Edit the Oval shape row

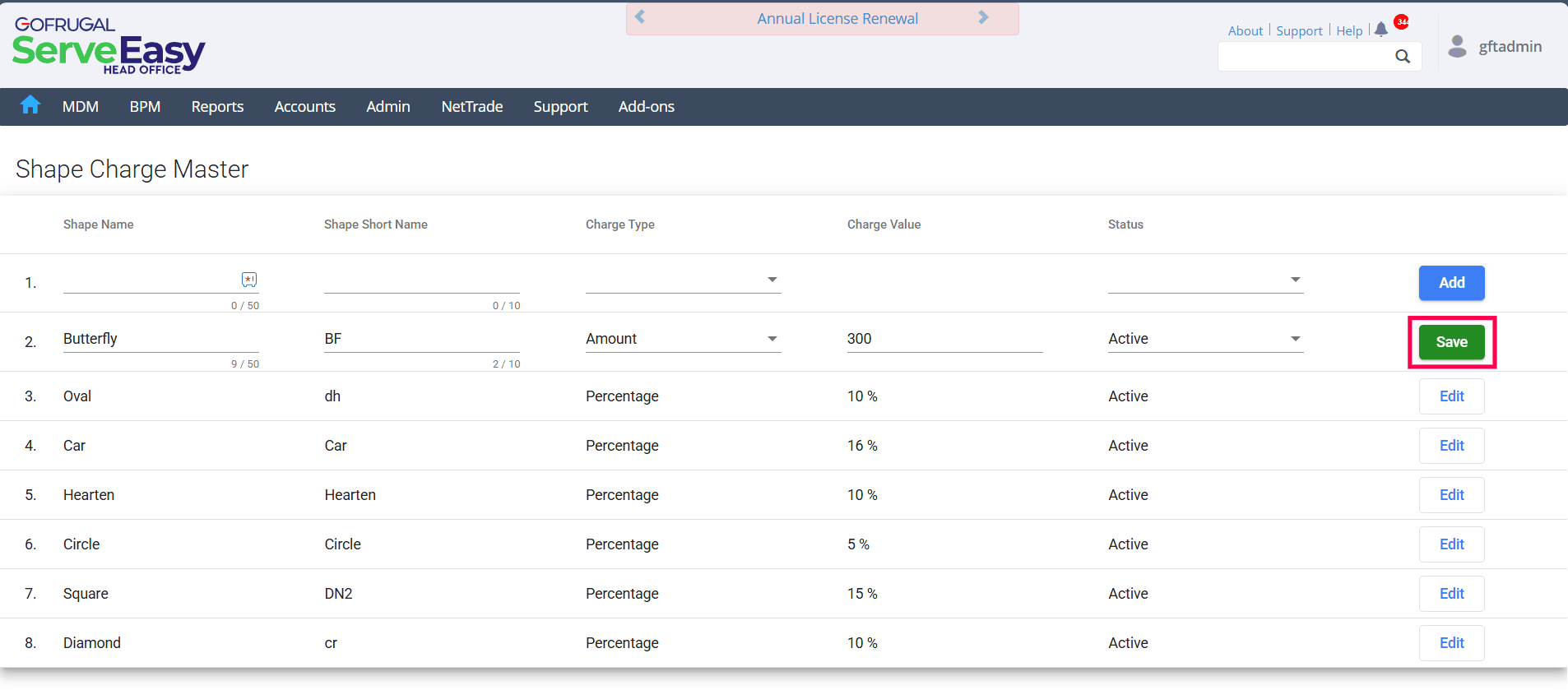1451,396
